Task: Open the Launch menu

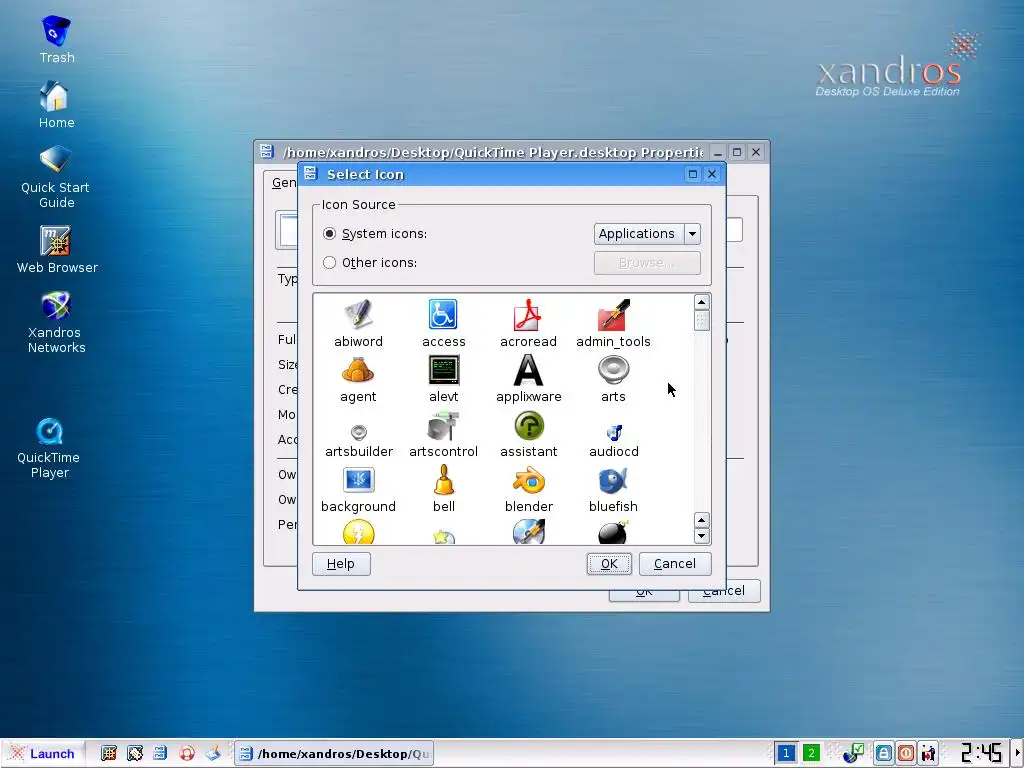Action: pos(43,754)
